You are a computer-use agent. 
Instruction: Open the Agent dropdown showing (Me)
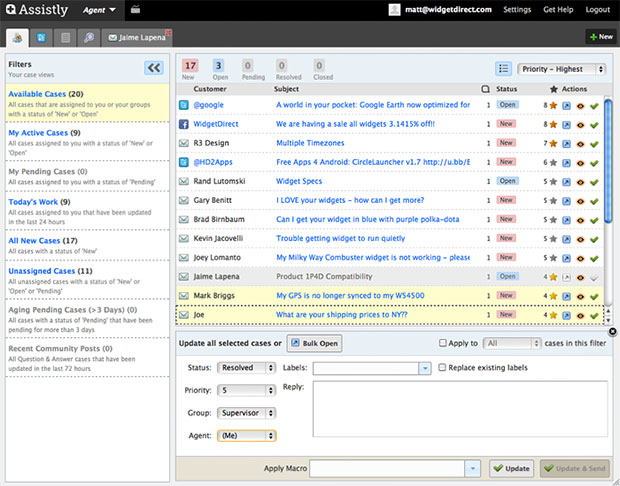tap(246, 436)
